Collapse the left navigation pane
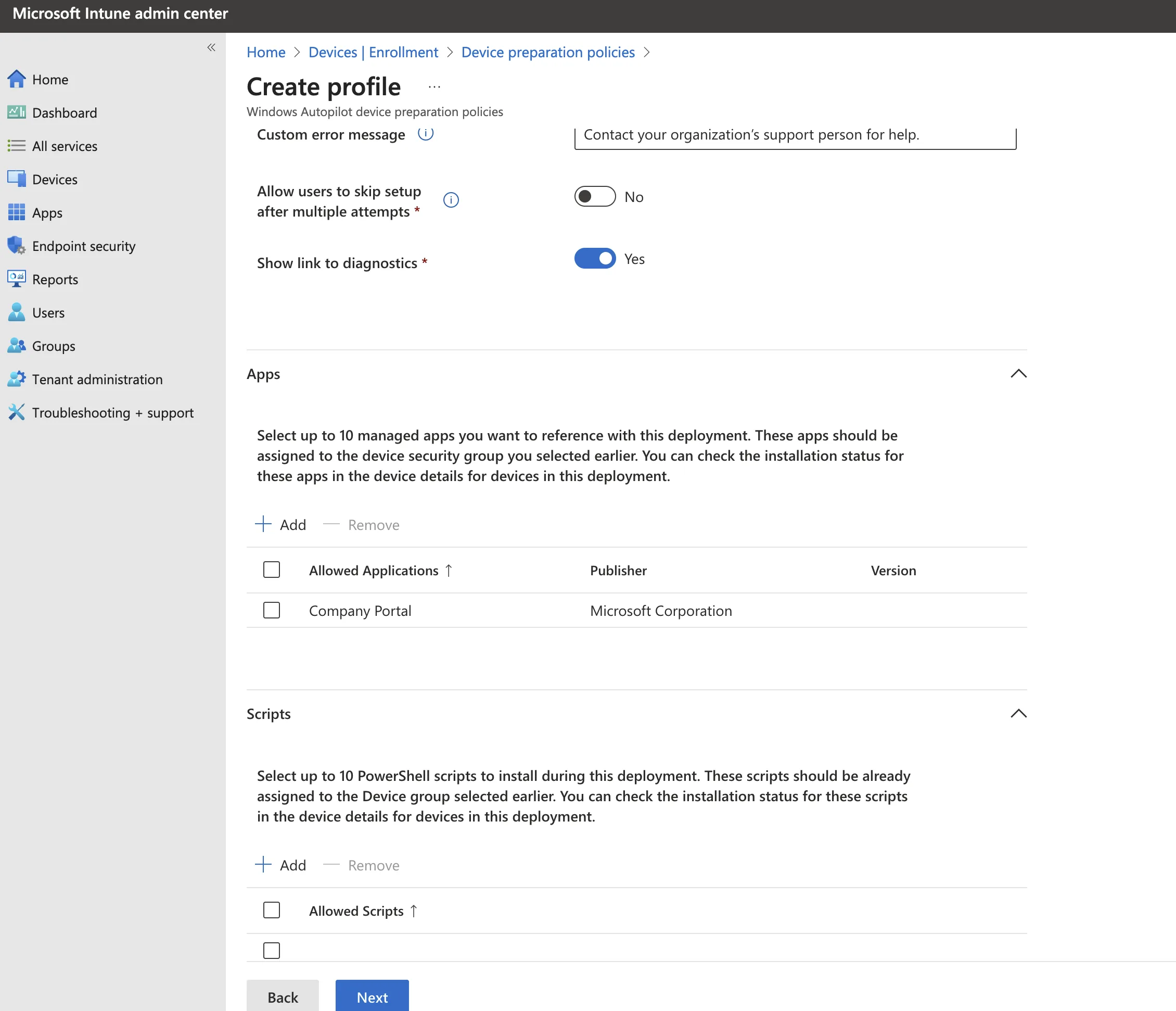 pyautogui.click(x=211, y=47)
